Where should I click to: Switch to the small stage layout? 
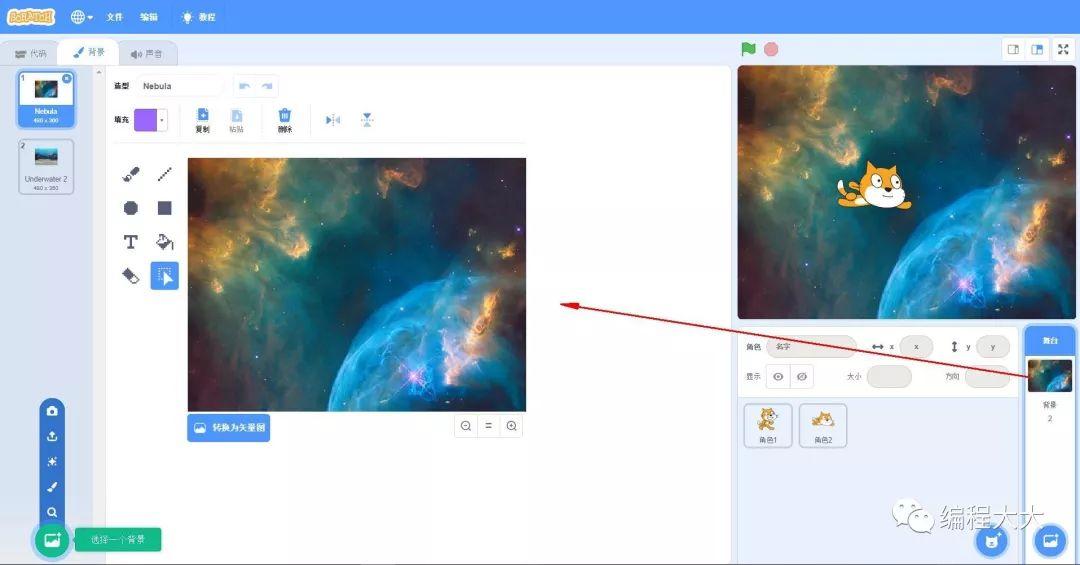point(1013,49)
